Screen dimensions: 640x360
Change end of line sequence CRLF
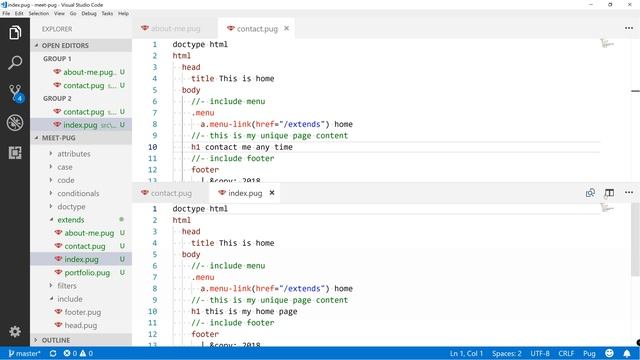(566, 353)
